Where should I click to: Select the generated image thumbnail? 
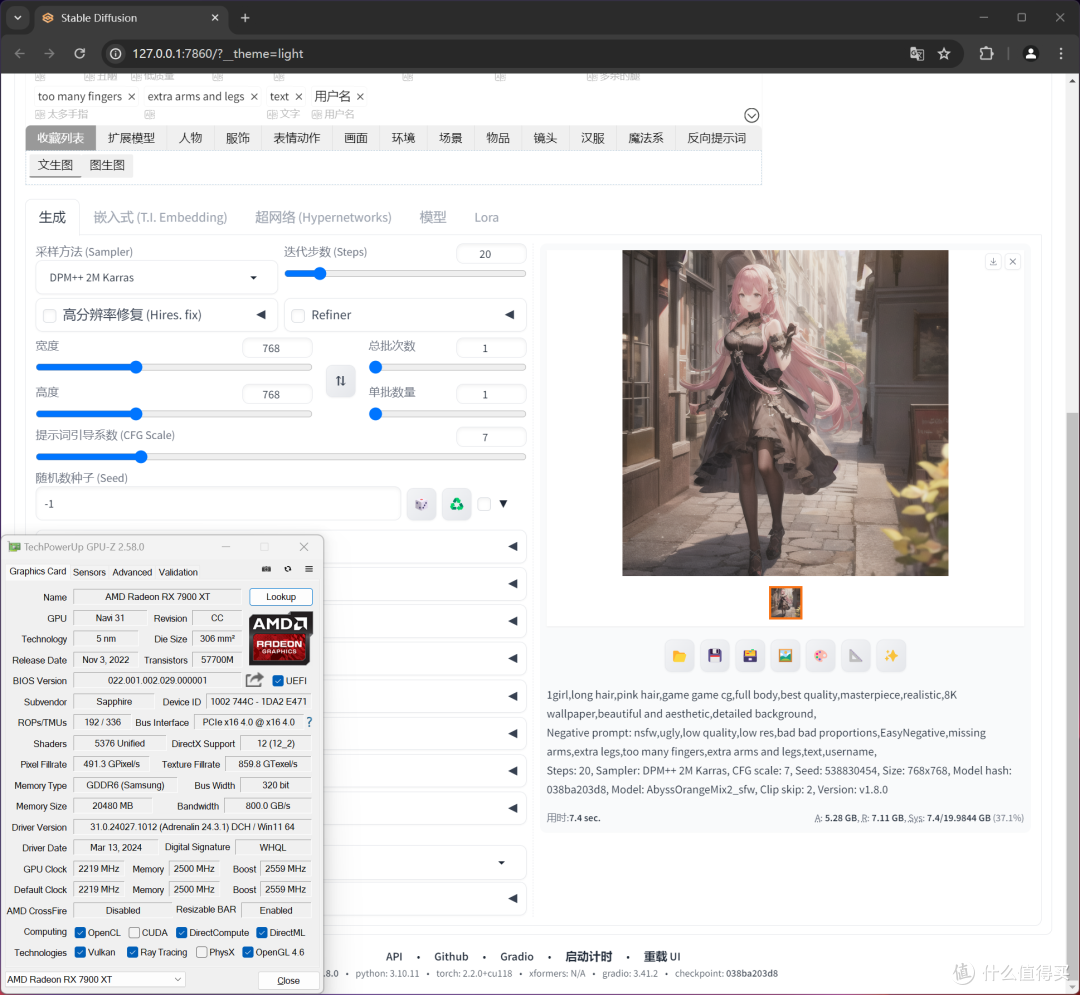[785, 603]
